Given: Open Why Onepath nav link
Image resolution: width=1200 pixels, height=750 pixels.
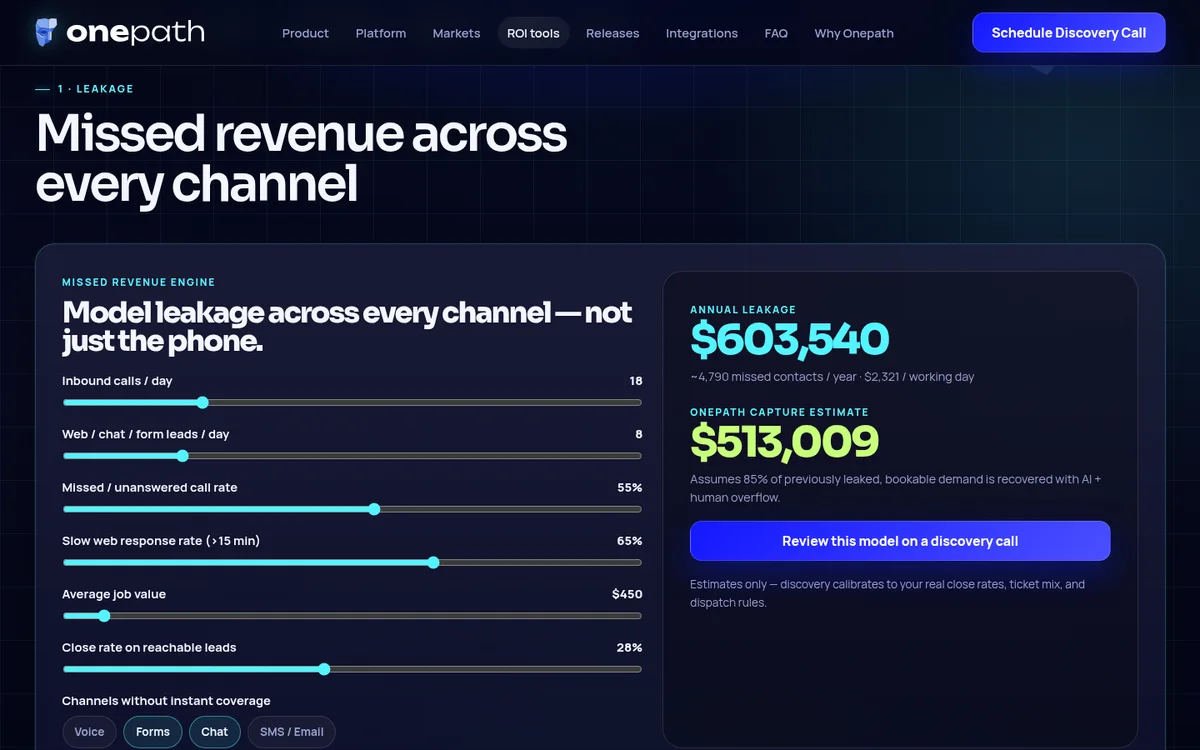Looking at the screenshot, I should tap(854, 33).
